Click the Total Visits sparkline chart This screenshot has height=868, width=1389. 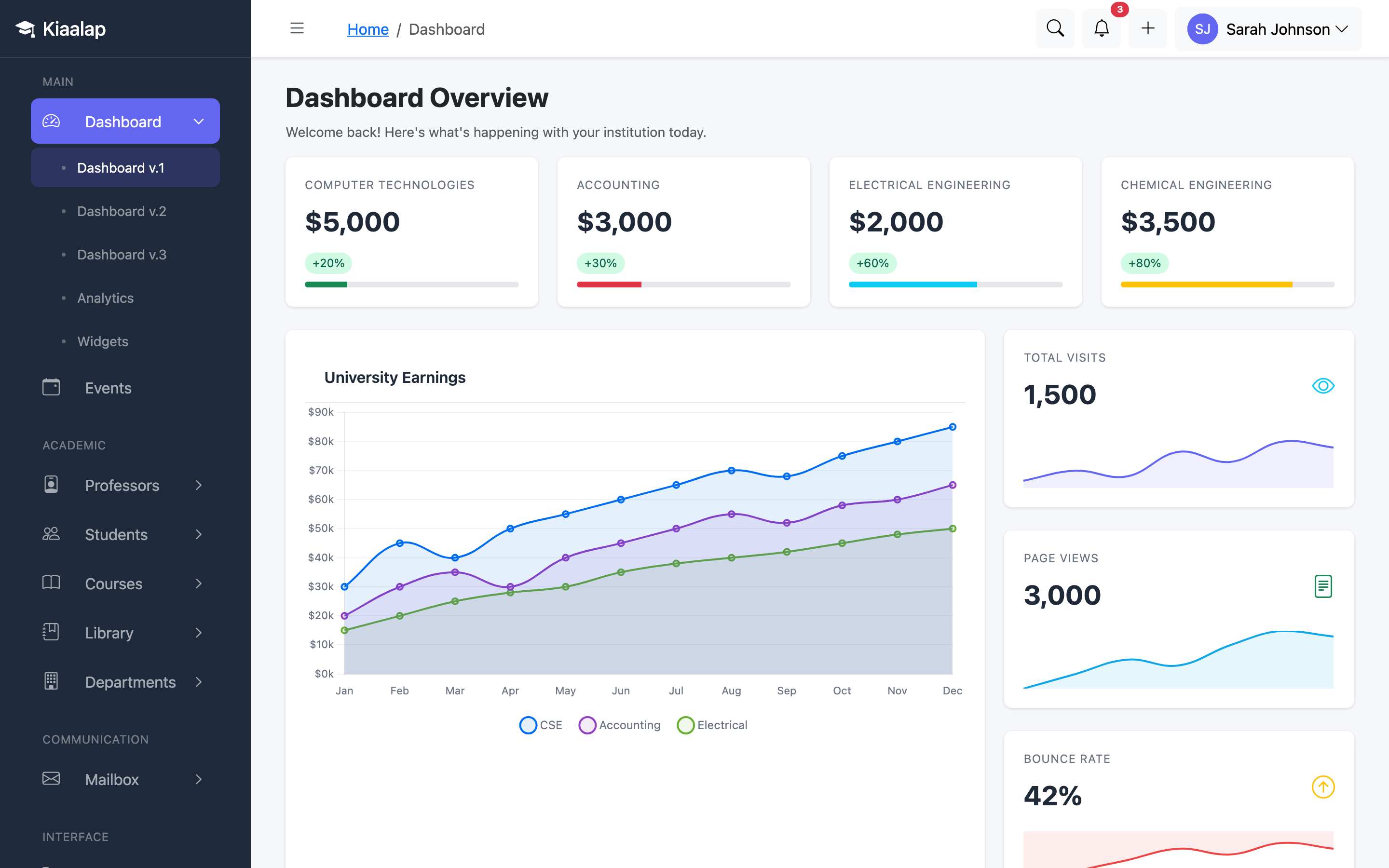(x=1178, y=464)
